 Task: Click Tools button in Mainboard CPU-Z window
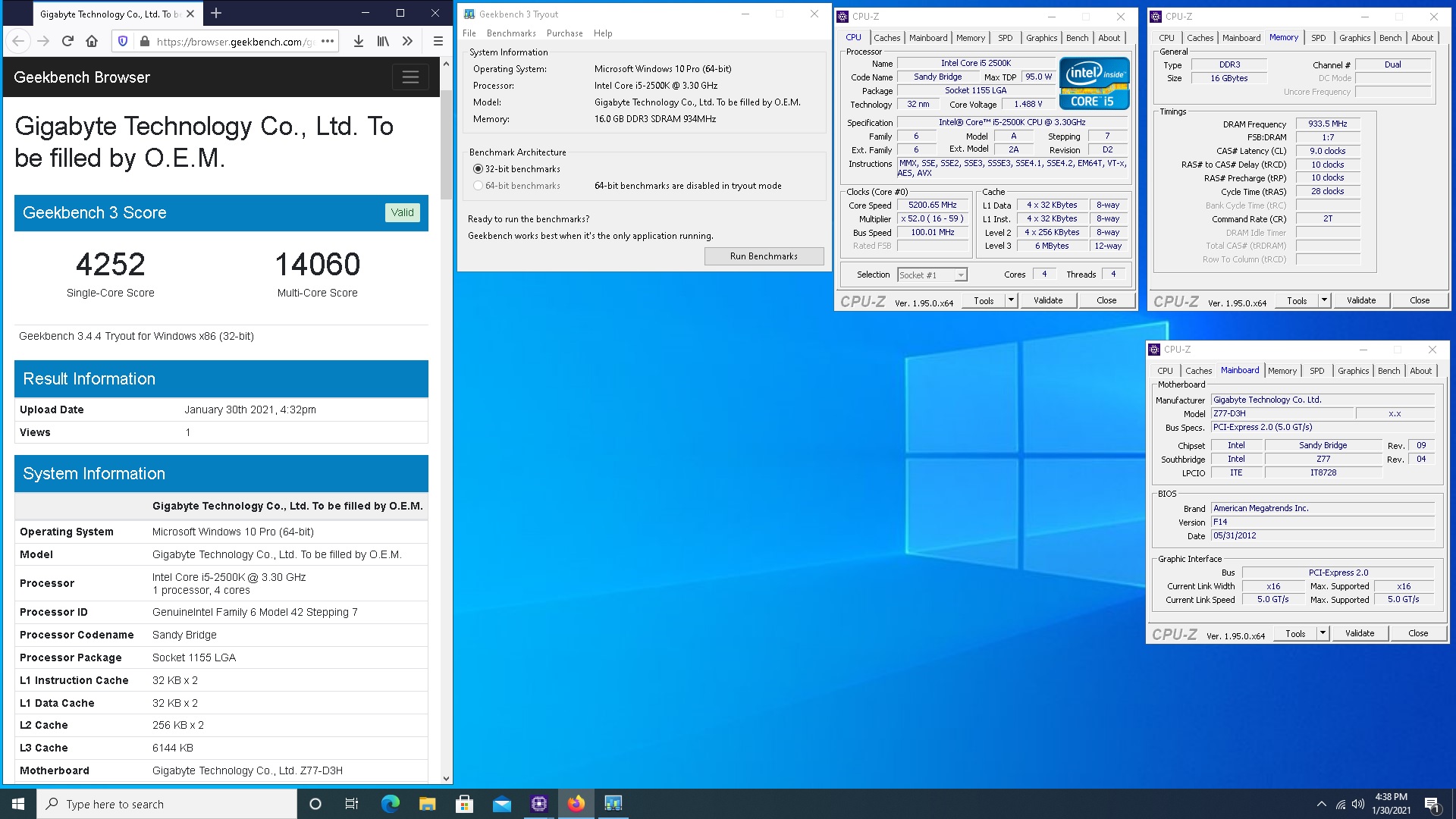[1295, 633]
